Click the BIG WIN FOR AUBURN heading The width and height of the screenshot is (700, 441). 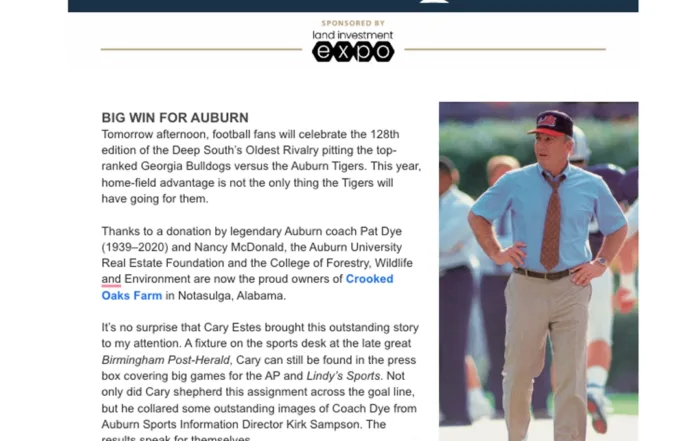(175, 118)
